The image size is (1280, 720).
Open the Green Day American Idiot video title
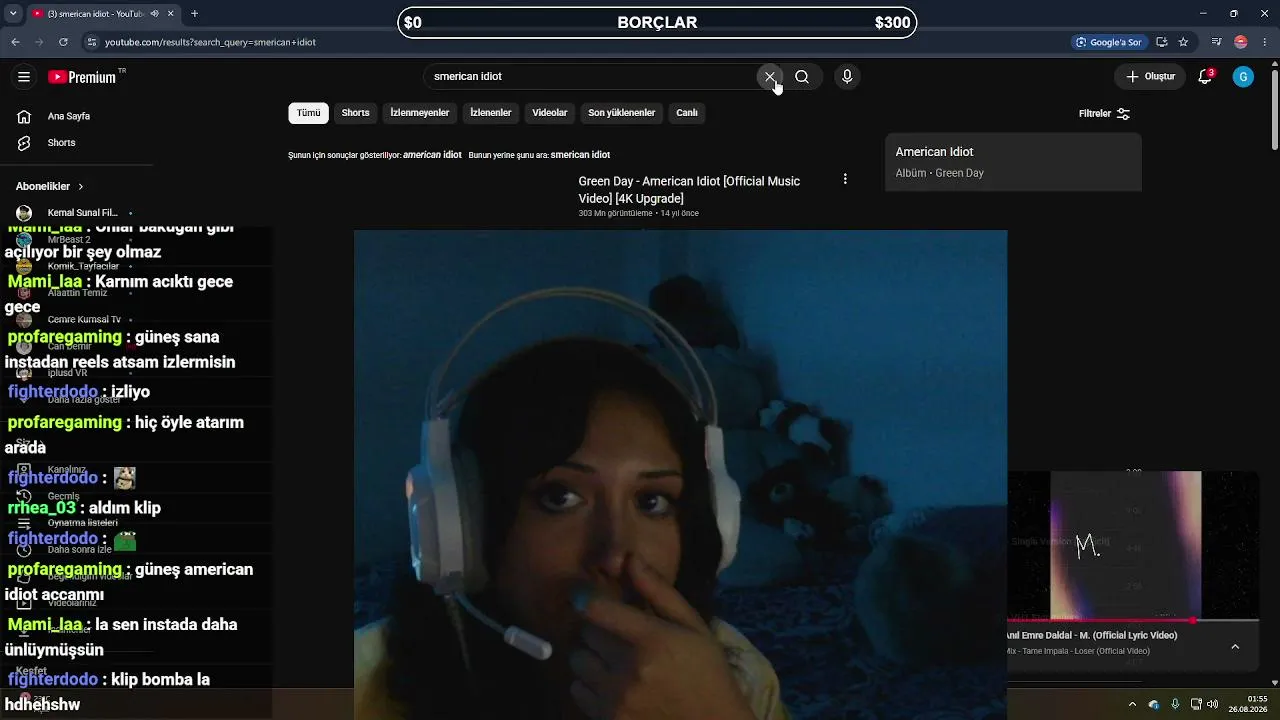(x=689, y=190)
